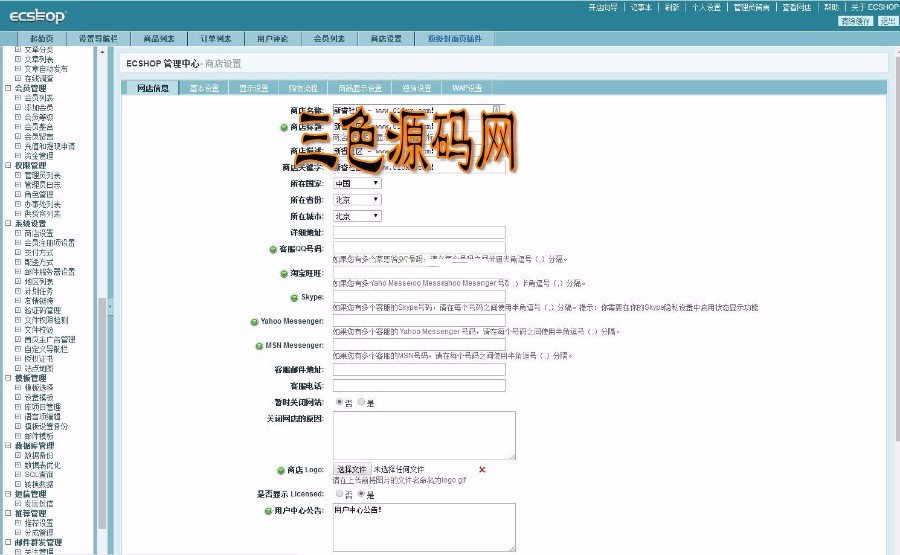
Task: Click the help icon beside 用户中心公告
Action: [268, 511]
